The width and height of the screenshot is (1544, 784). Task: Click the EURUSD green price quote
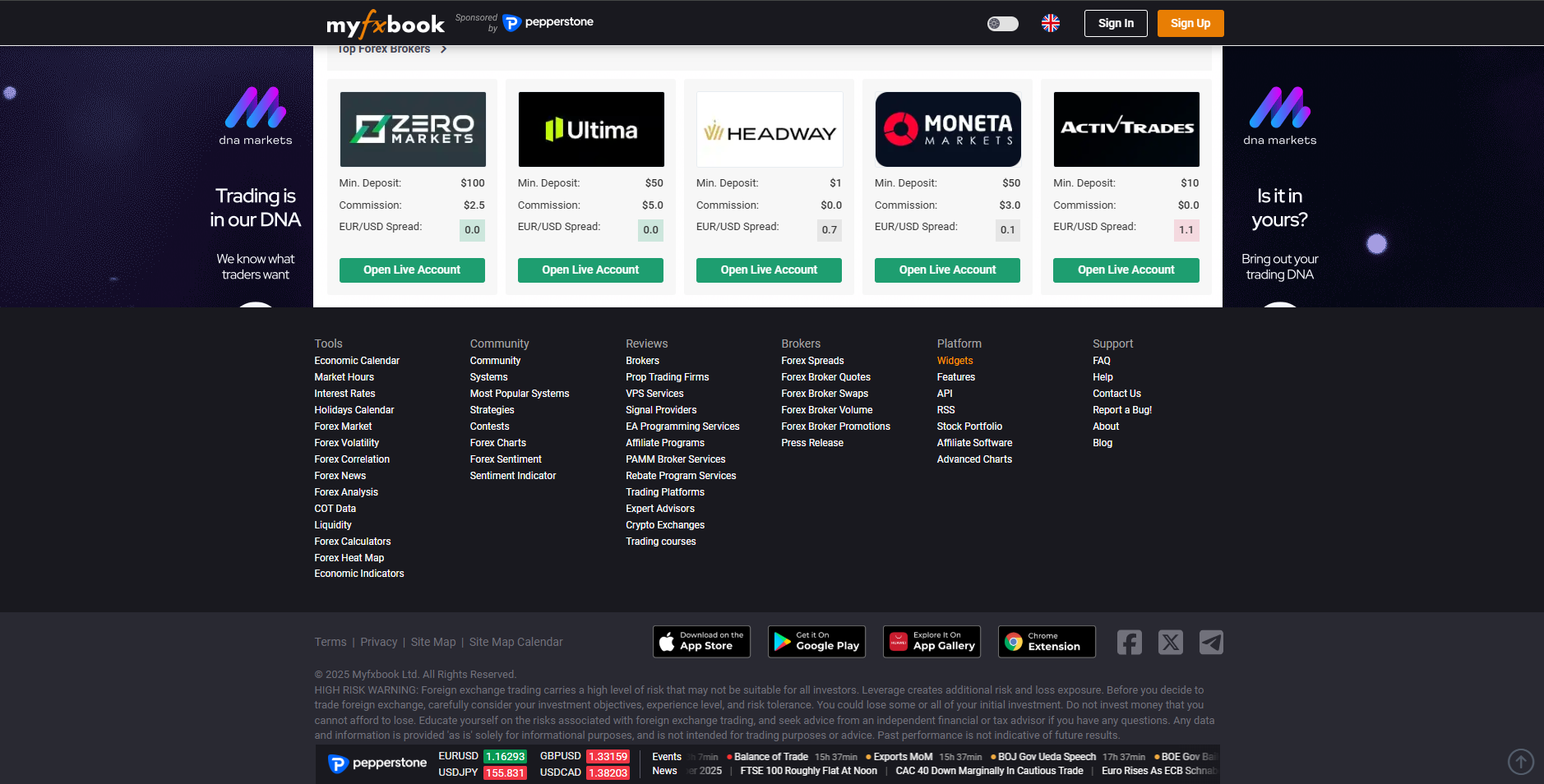[x=505, y=757]
